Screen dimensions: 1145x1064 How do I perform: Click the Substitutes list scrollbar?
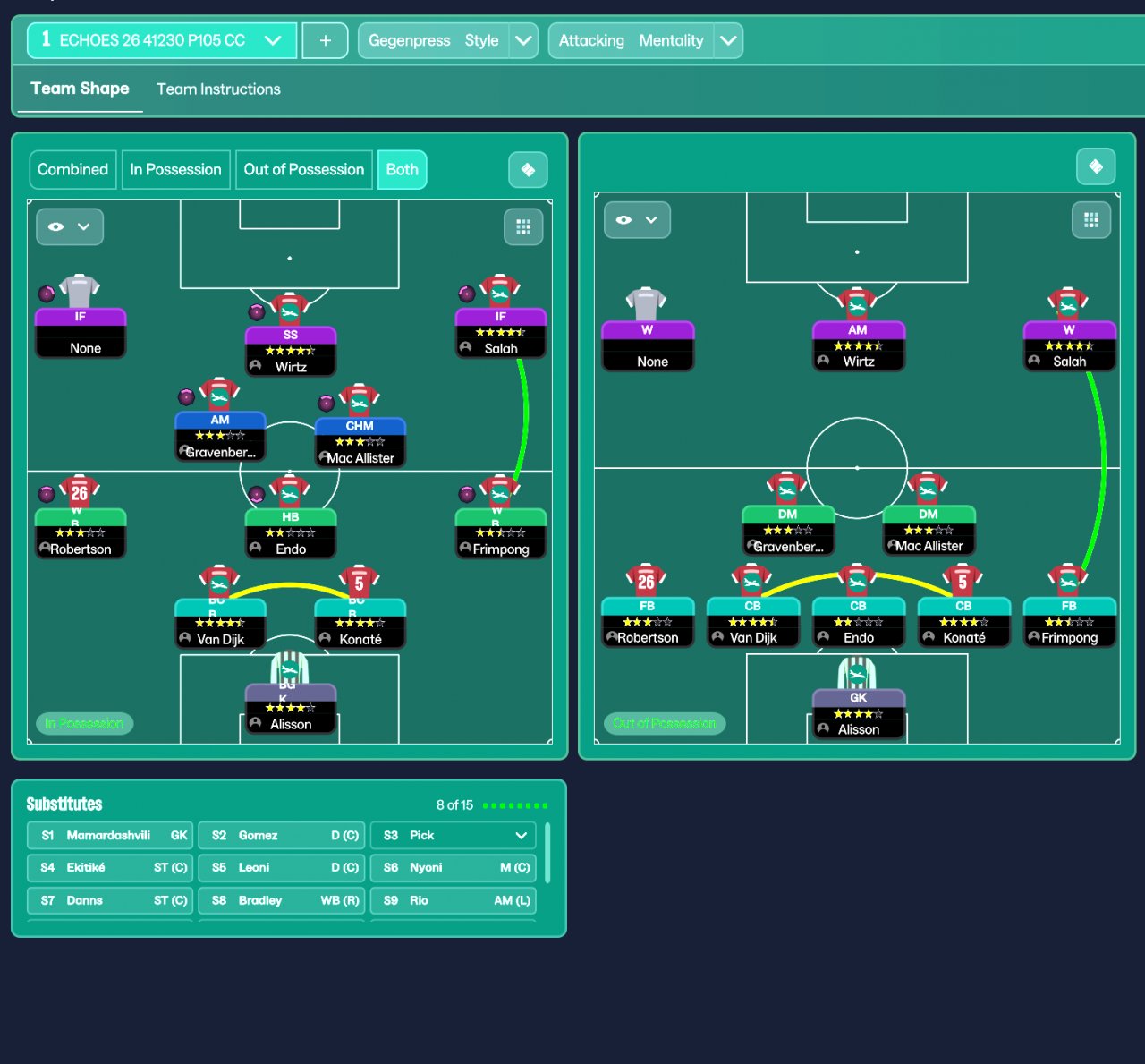point(547,854)
